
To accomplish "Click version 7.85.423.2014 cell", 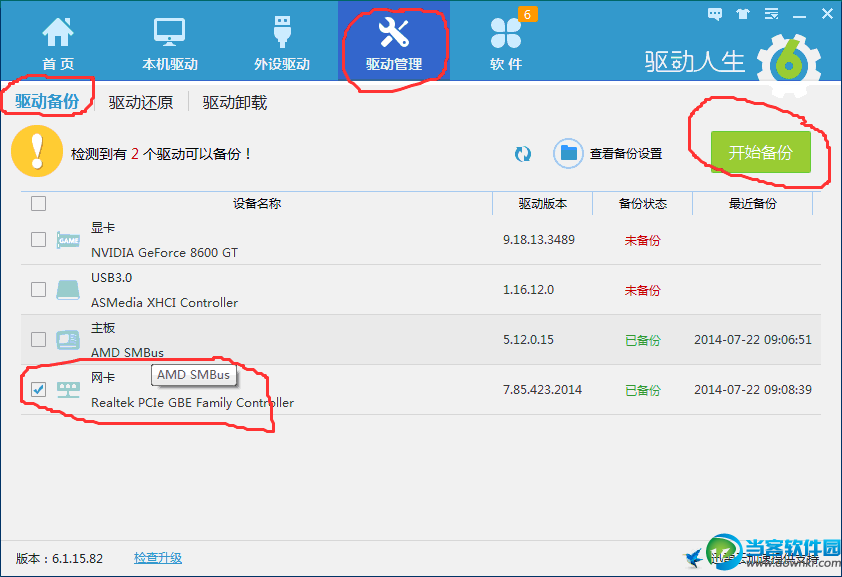I will coord(542,389).
